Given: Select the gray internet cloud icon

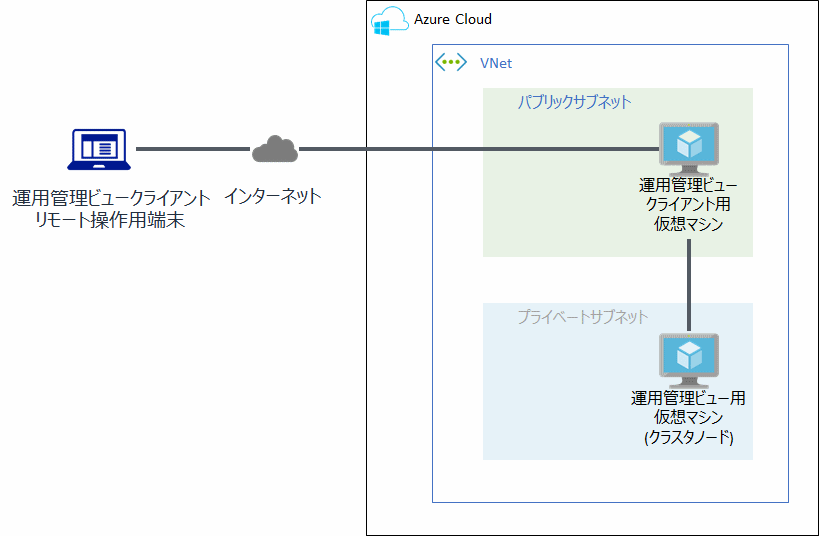Looking at the screenshot, I should [274, 150].
